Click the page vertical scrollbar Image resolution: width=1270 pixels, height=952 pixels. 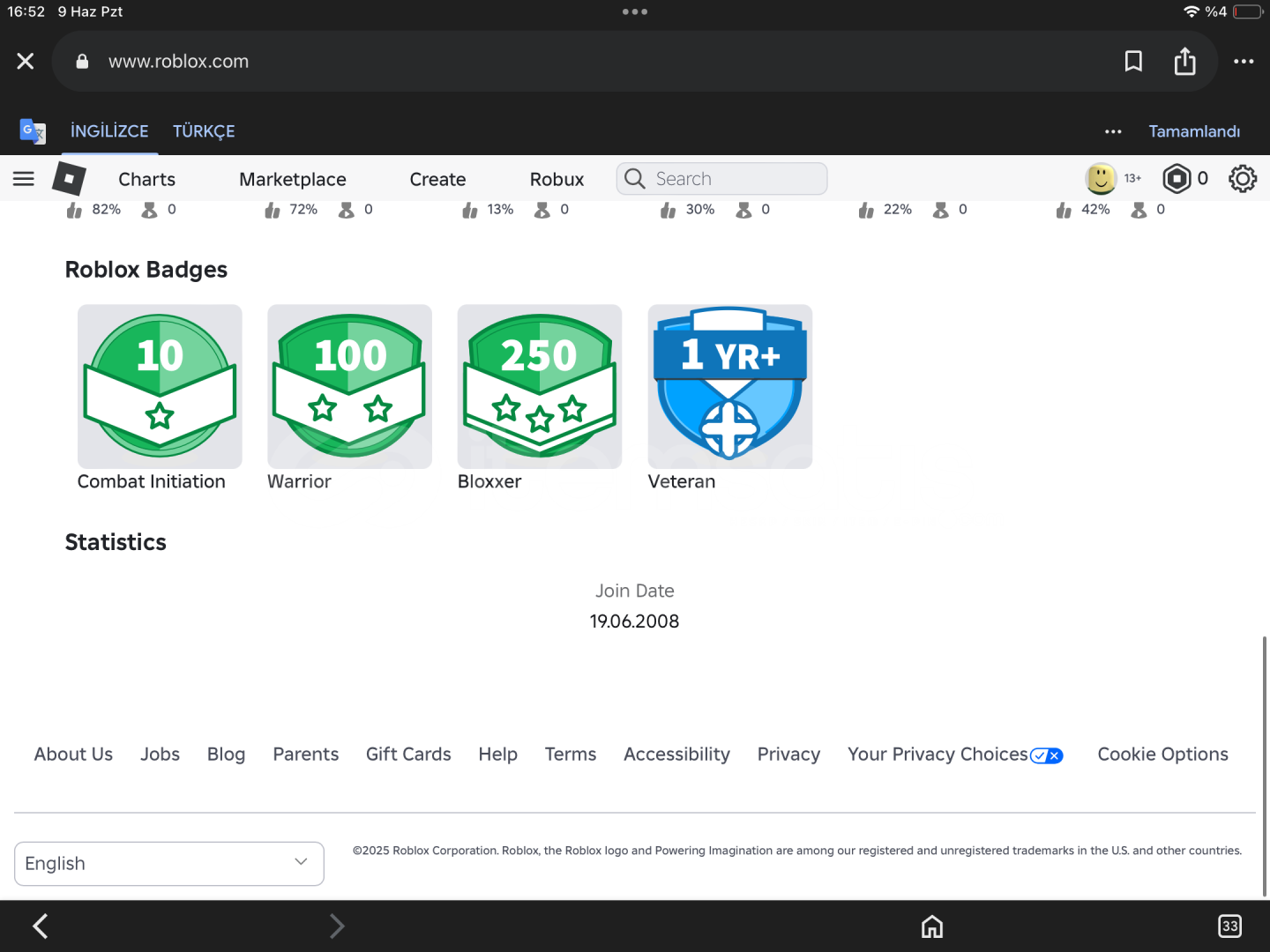pyautogui.click(x=1265, y=765)
